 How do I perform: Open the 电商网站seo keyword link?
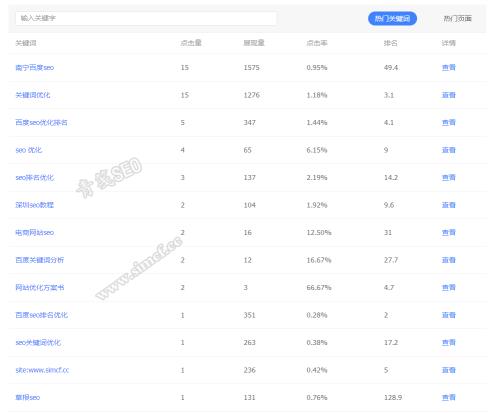point(35,233)
